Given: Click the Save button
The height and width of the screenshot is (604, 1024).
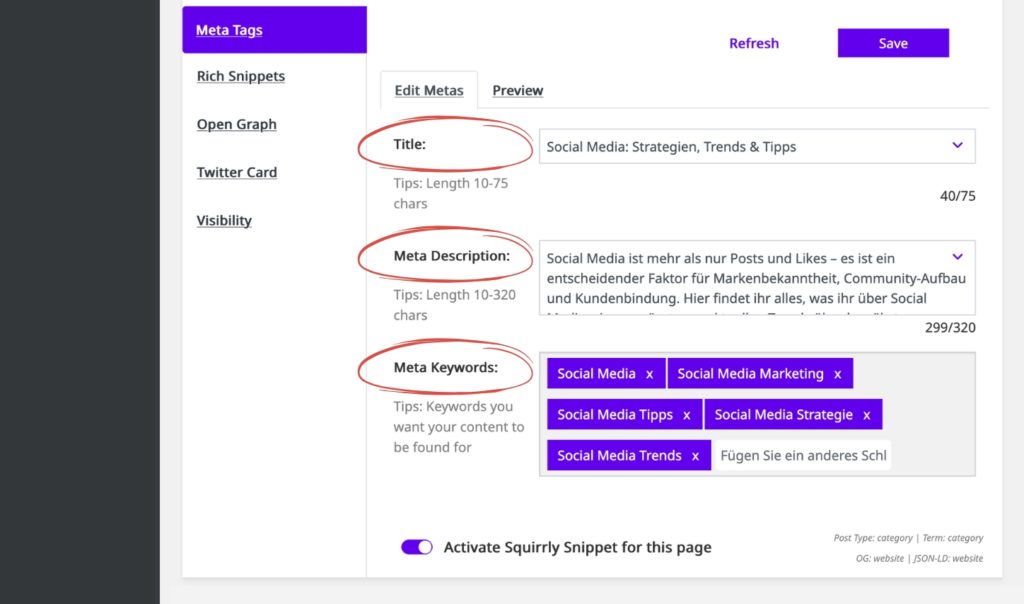Looking at the screenshot, I should (x=892, y=42).
